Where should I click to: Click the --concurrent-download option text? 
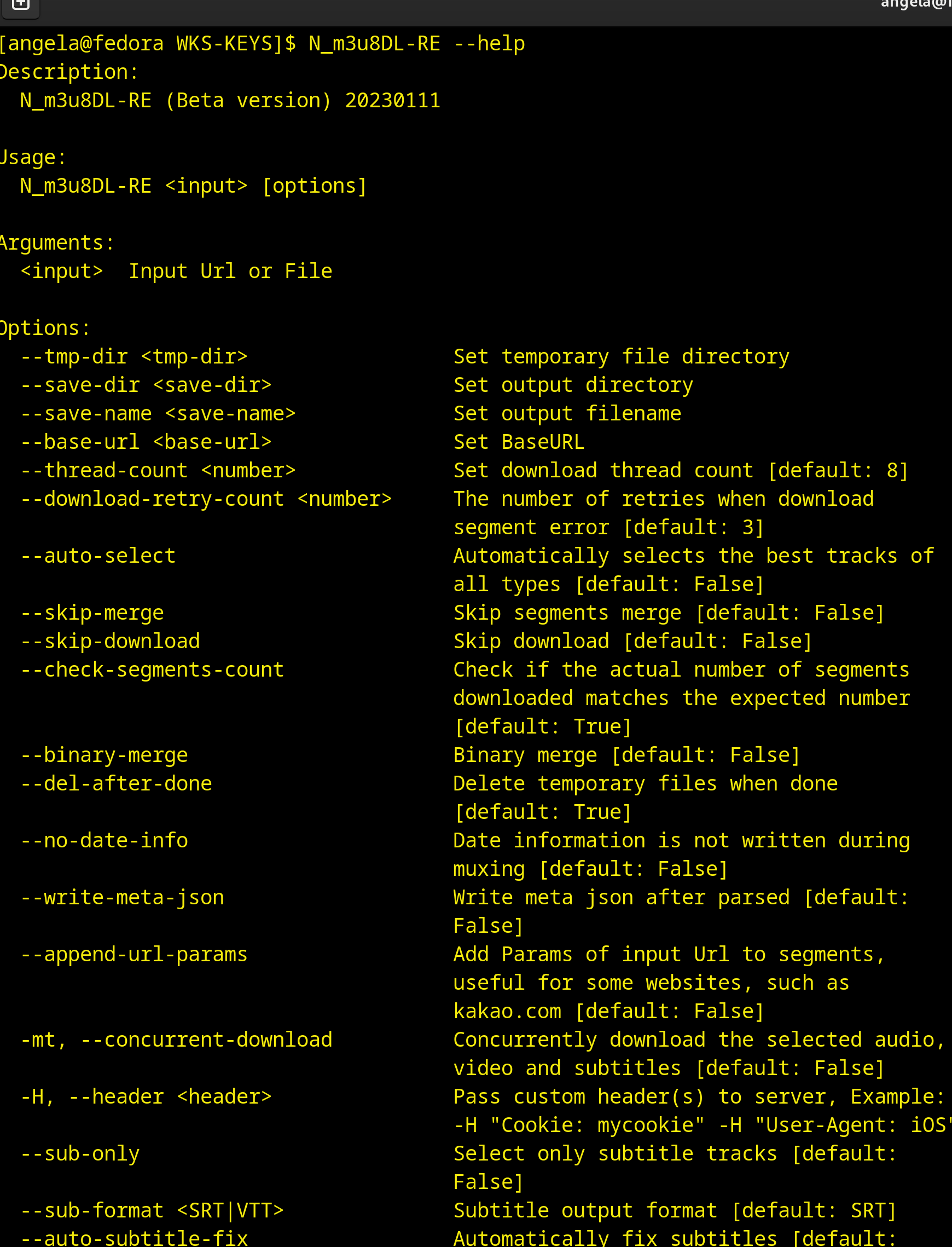click(206, 1040)
